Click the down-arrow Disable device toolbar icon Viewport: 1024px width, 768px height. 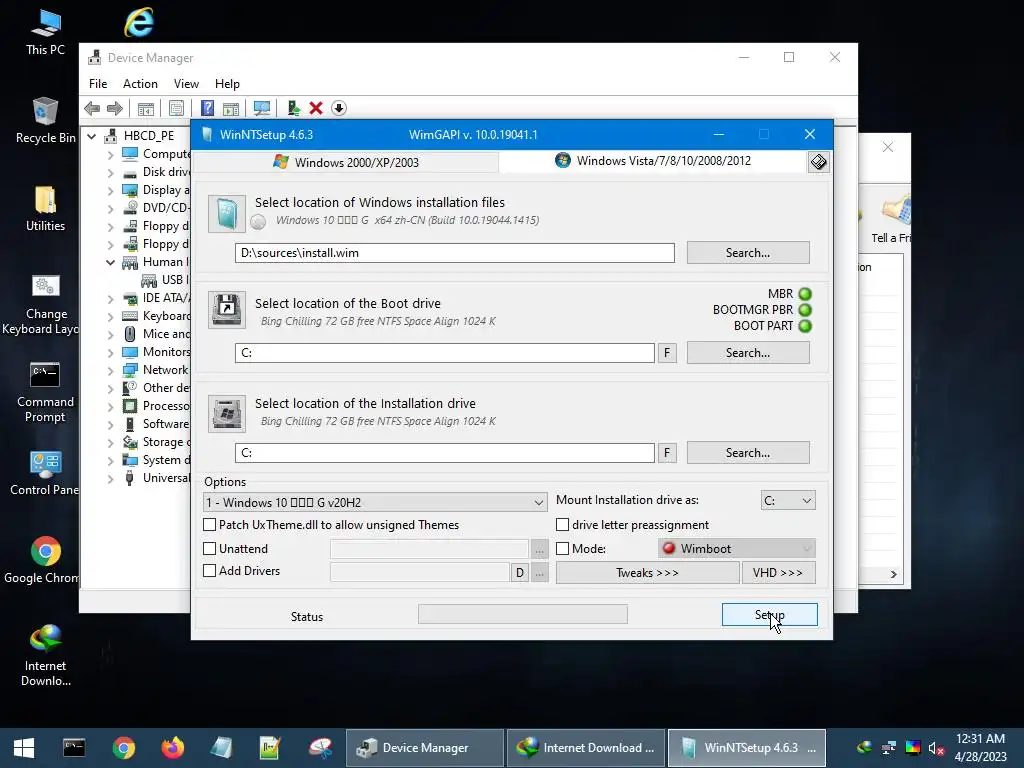339,108
